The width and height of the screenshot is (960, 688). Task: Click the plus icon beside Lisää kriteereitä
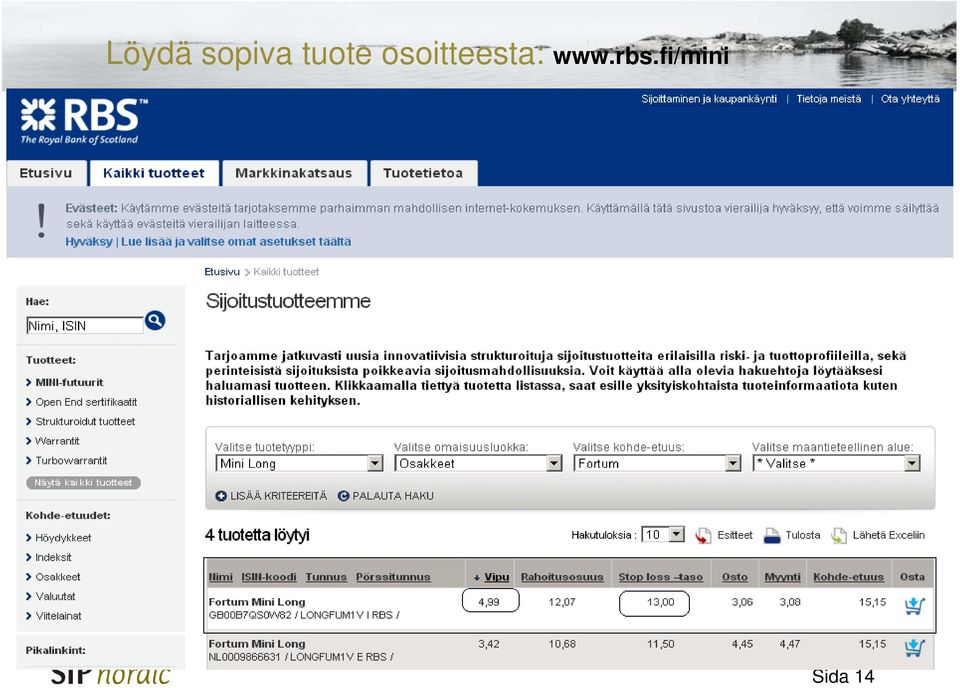click(x=221, y=496)
